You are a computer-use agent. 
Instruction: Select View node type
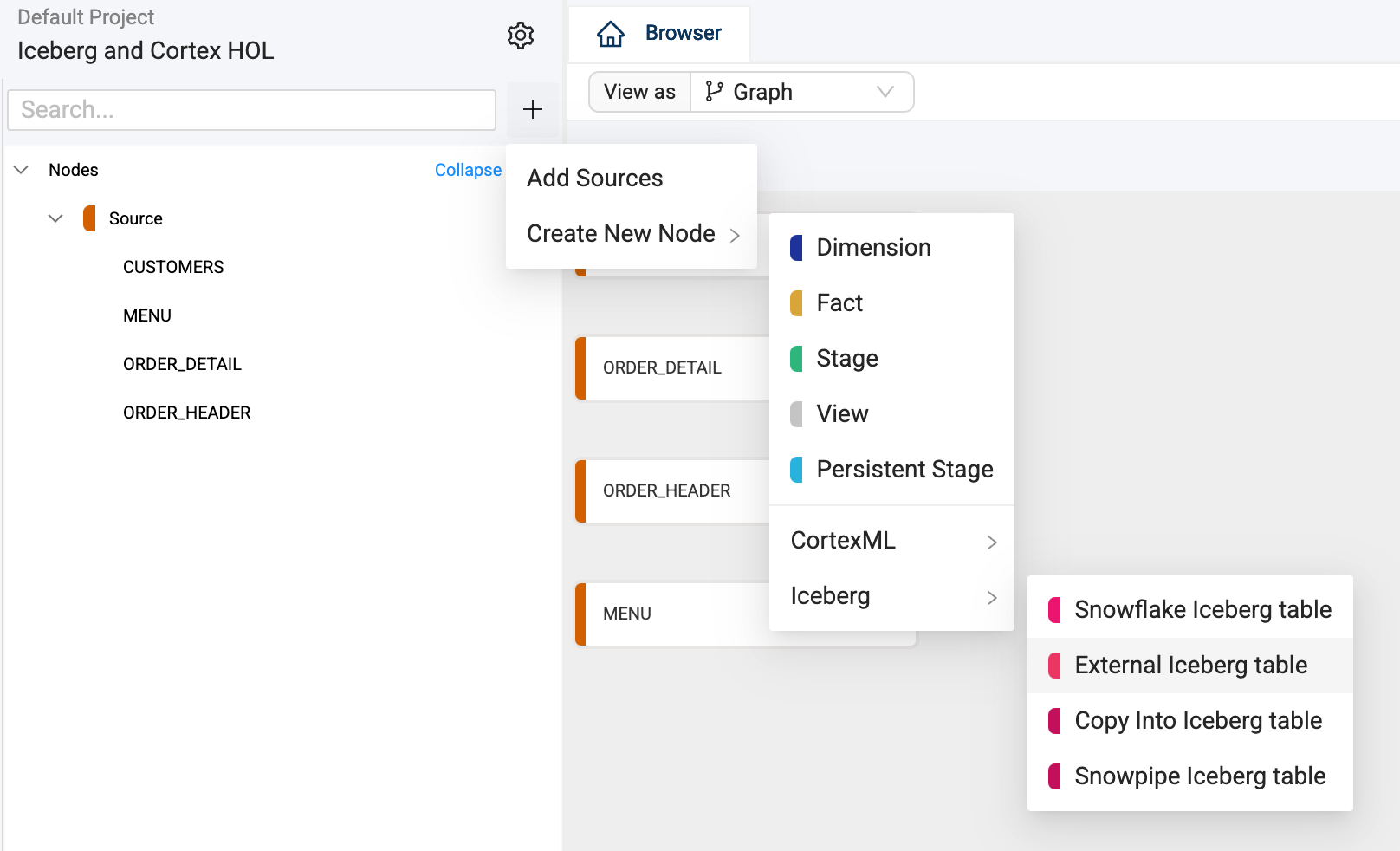(891, 414)
